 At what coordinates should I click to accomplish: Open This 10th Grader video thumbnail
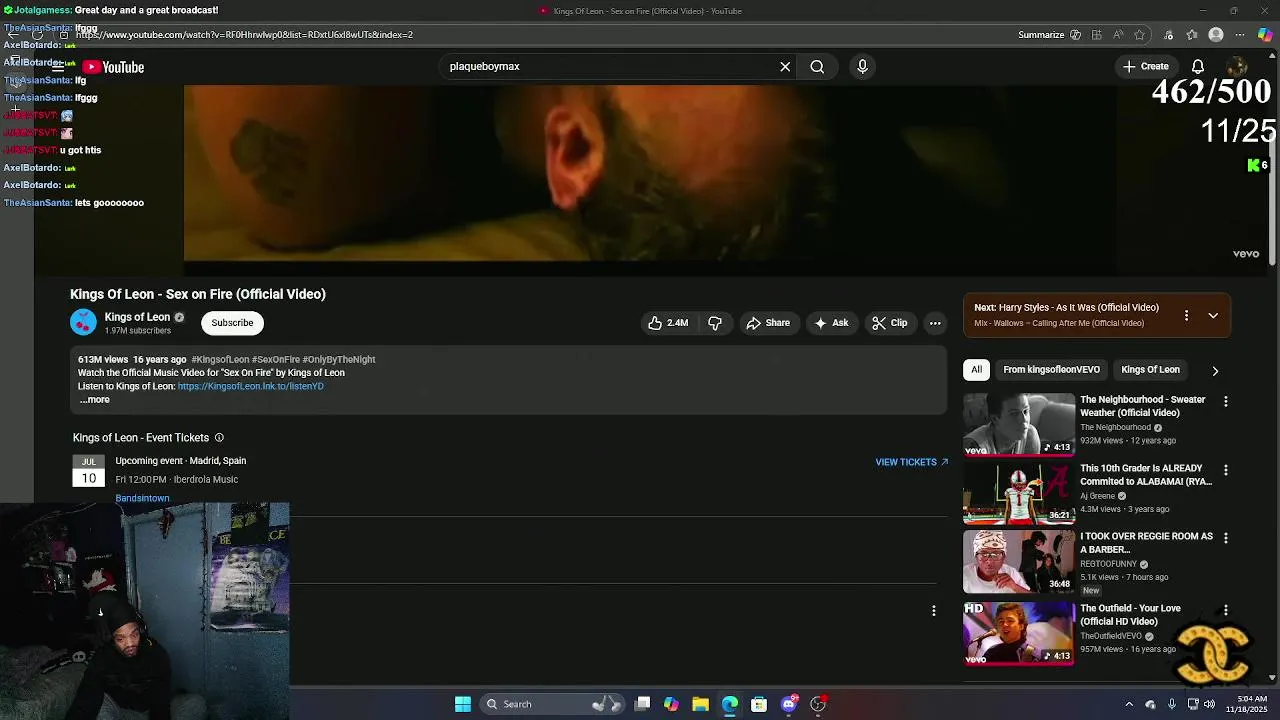click(x=1018, y=493)
